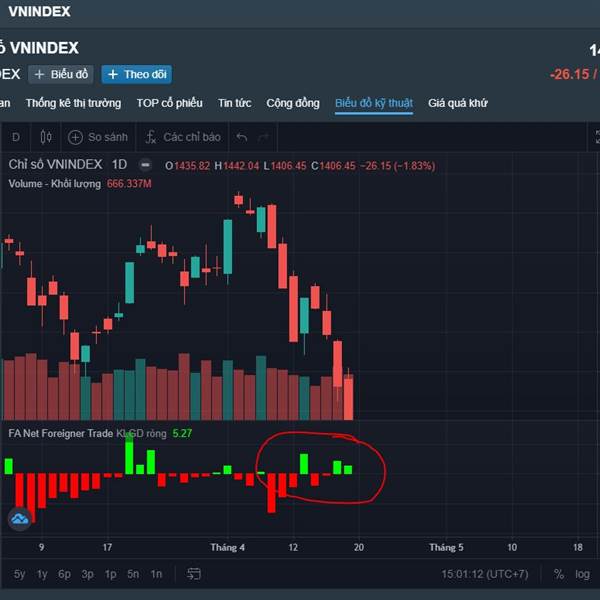This screenshot has width=600, height=600.
Task: Click the Theo dõi follow button
Action: pos(137,74)
